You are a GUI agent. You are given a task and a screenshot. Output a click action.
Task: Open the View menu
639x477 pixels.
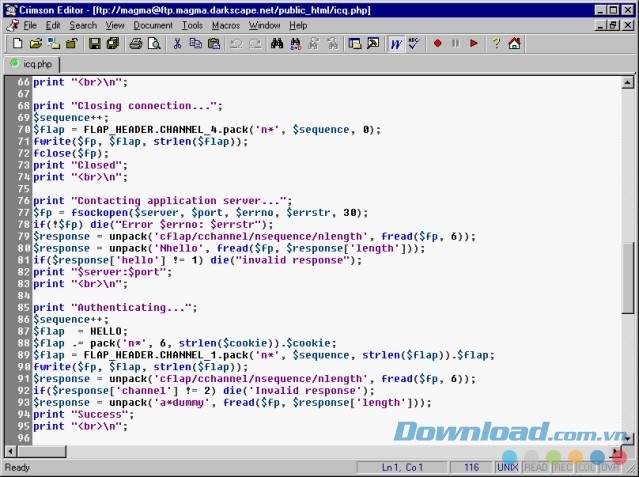coord(115,25)
